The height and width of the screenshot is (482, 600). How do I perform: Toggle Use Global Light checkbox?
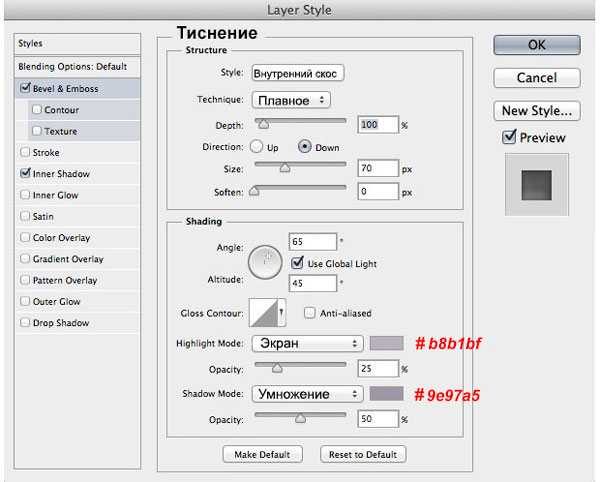pyautogui.click(x=297, y=263)
